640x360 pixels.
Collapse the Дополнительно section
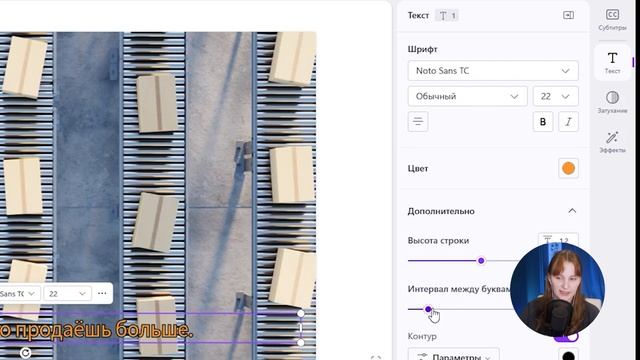[572, 211]
